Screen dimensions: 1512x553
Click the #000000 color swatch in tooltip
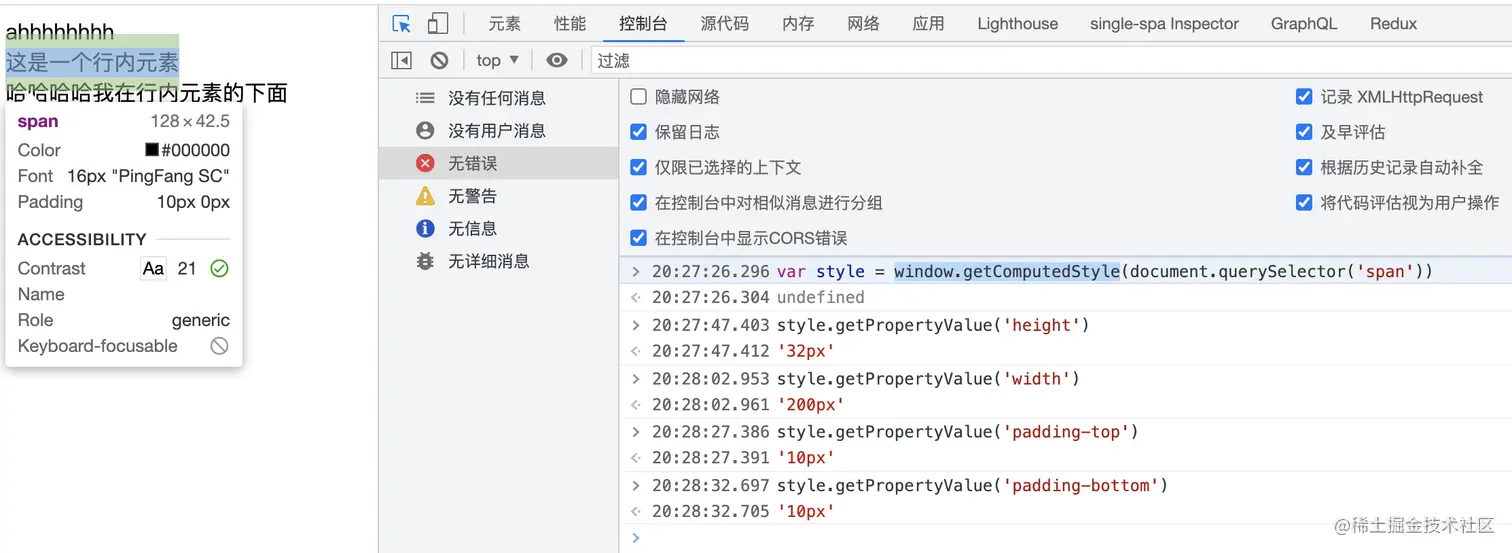point(152,150)
